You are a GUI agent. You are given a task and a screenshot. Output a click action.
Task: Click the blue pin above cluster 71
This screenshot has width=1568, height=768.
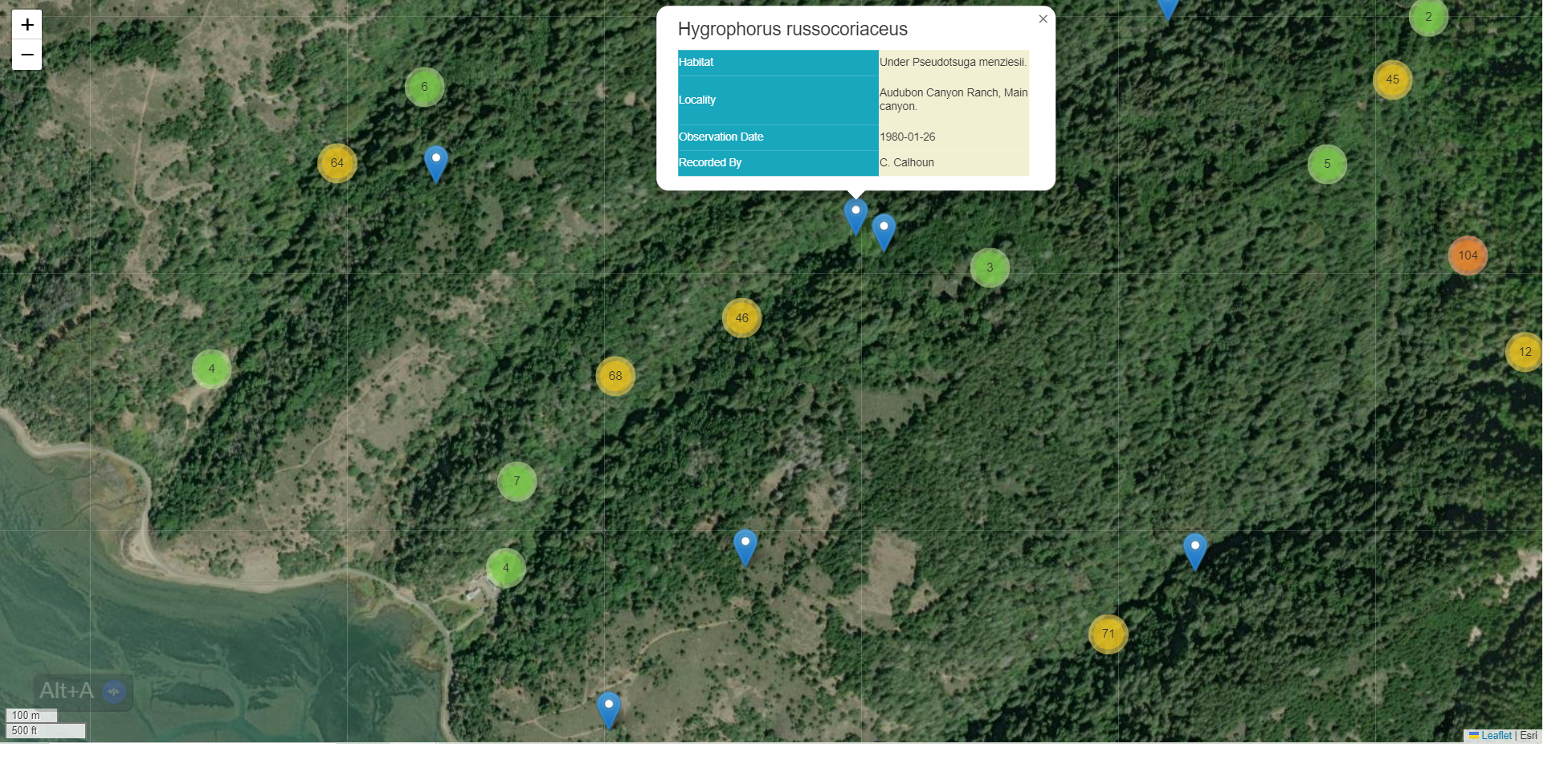pyautogui.click(x=1195, y=552)
